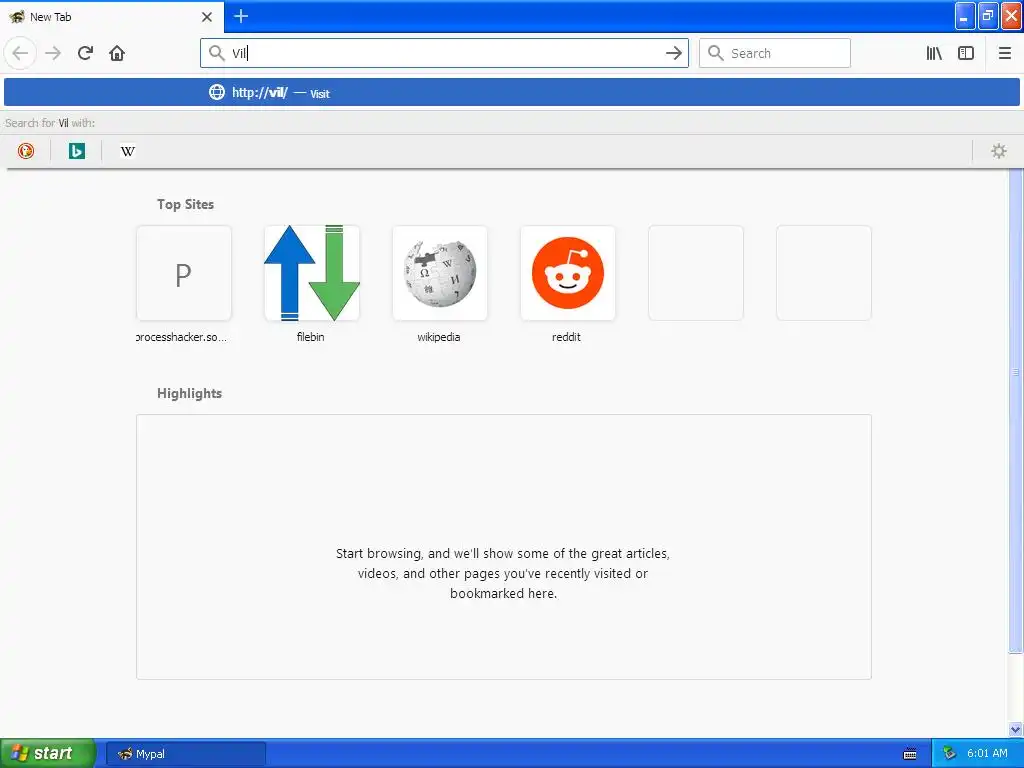Click the Back navigation arrow
This screenshot has height=768, width=1024.
pos(20,53)
